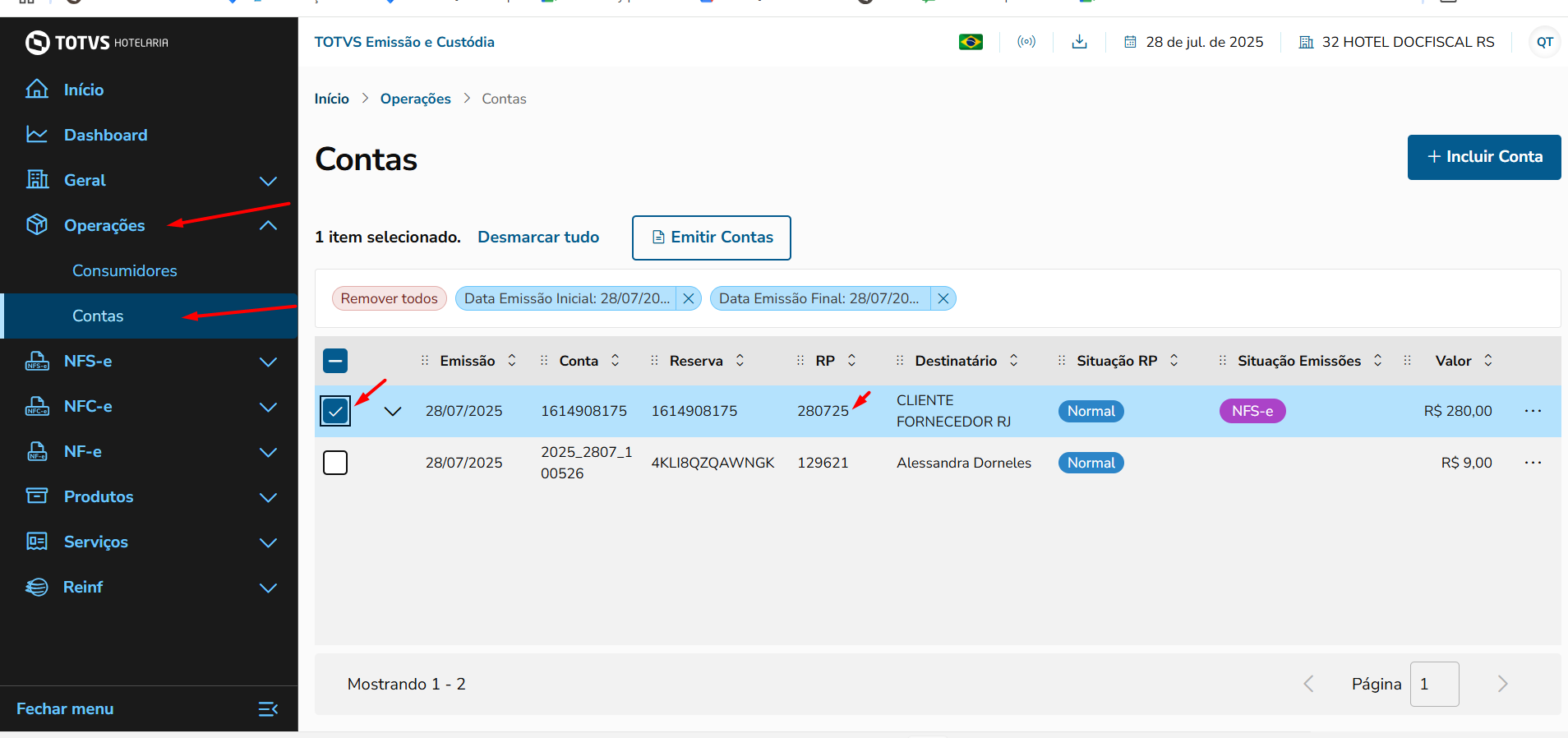Sort the table by RP column
The image size is (1568, 738).
tap(851, 361)
